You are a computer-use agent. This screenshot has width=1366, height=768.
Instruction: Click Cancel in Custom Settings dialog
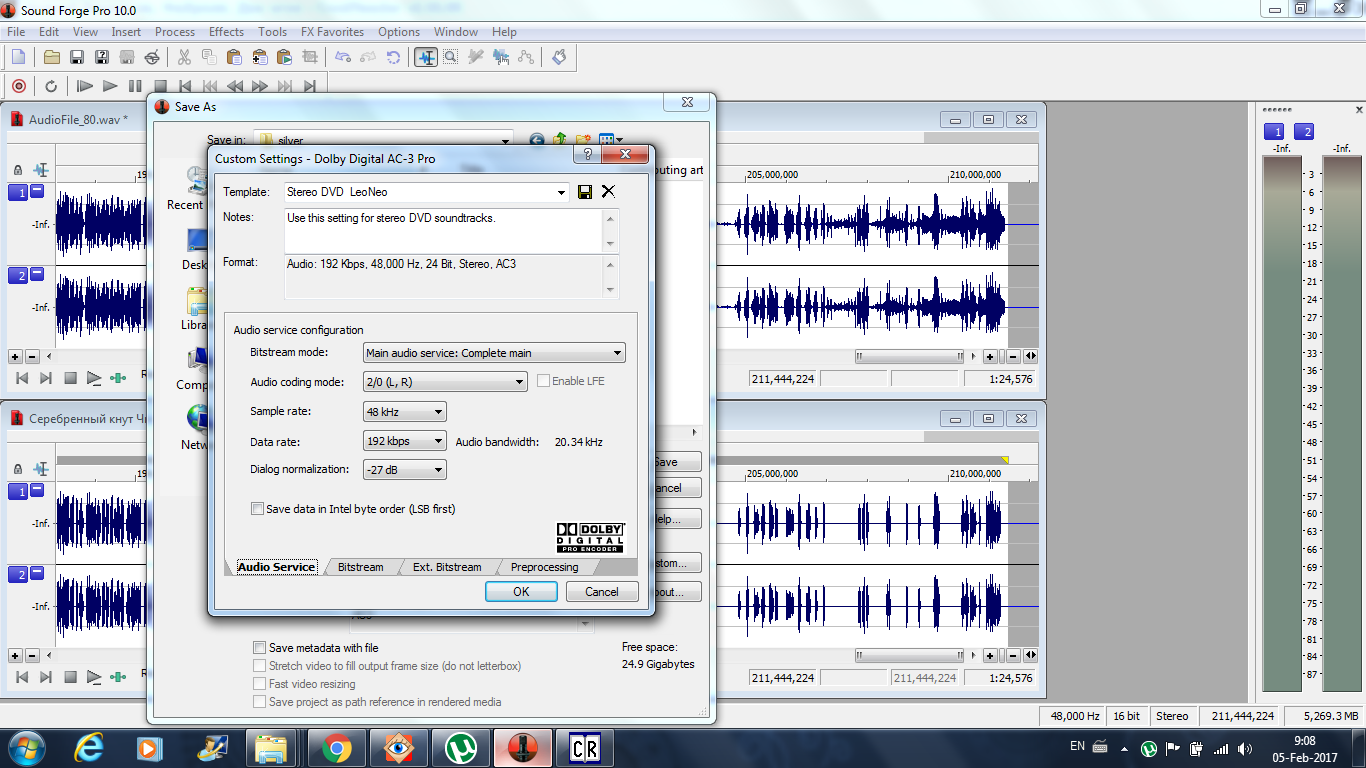coord(602,592)
